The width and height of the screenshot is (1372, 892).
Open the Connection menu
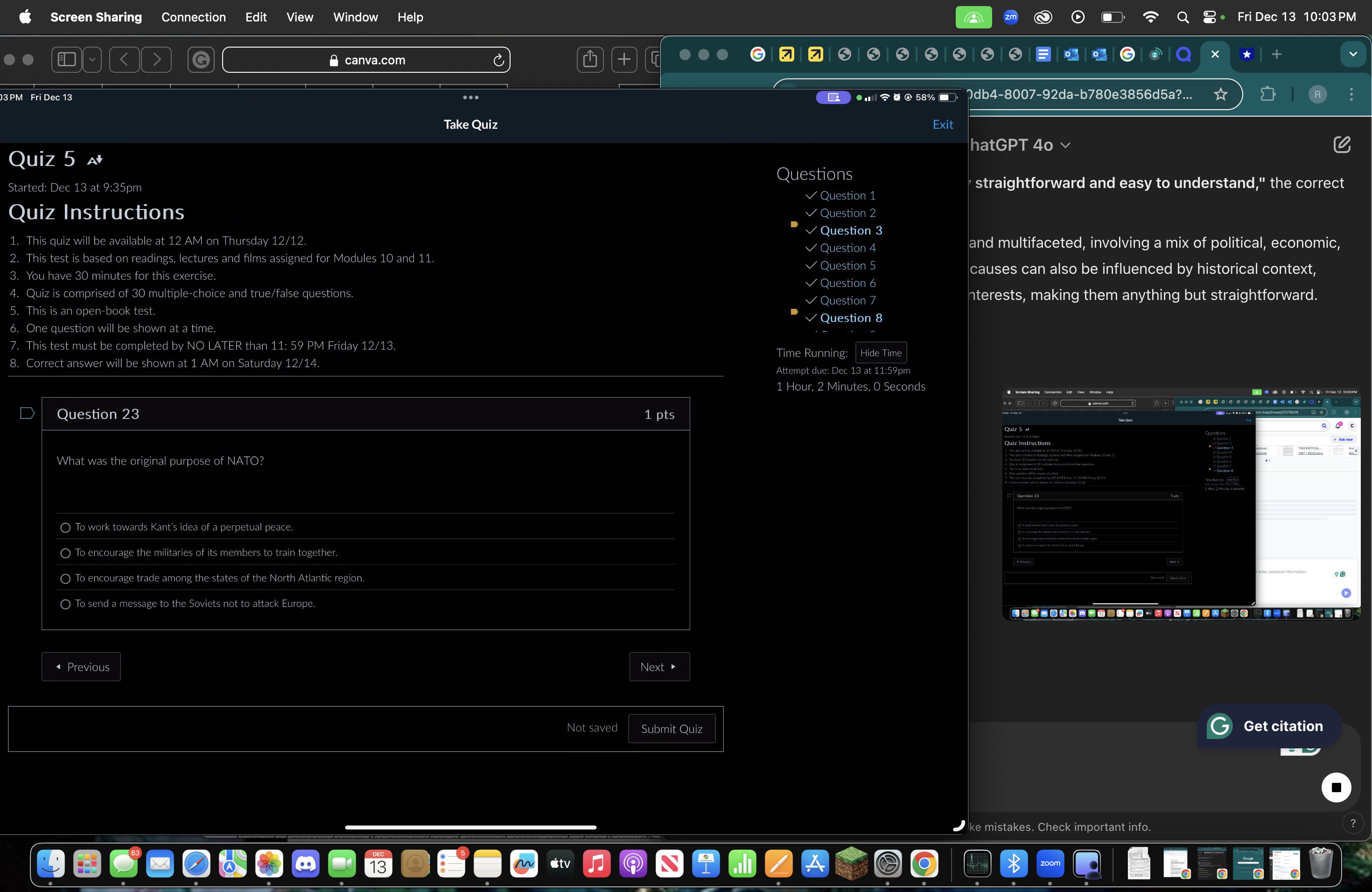(194, 17)
